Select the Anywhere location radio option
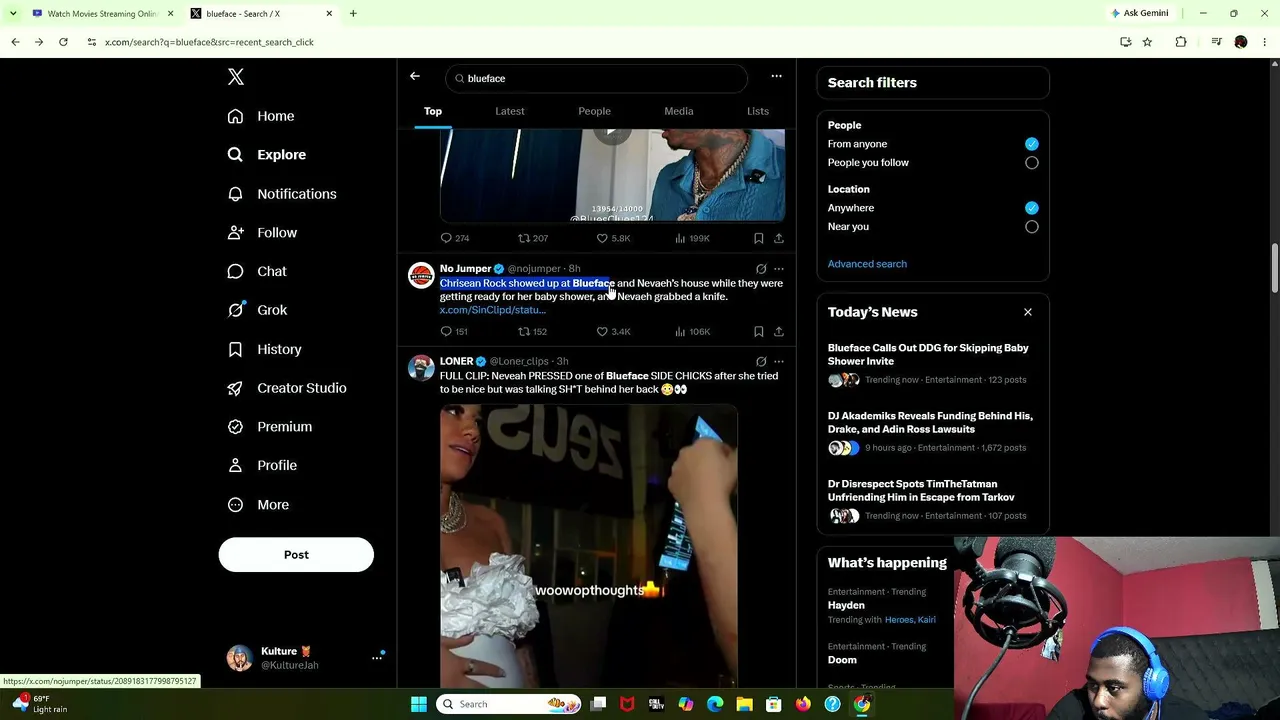This screenshot has width=1280, height=720. pos(1032,208)
